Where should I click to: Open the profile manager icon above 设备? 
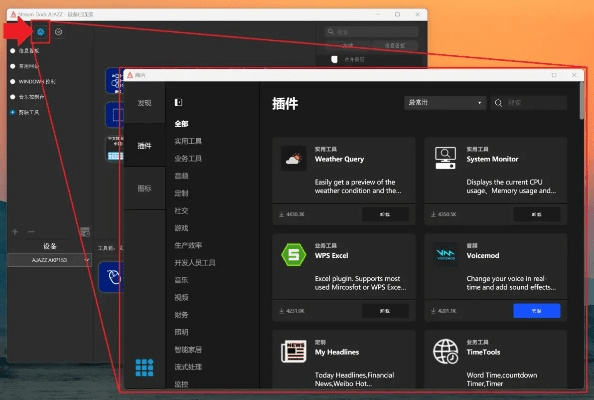[85, 231]
